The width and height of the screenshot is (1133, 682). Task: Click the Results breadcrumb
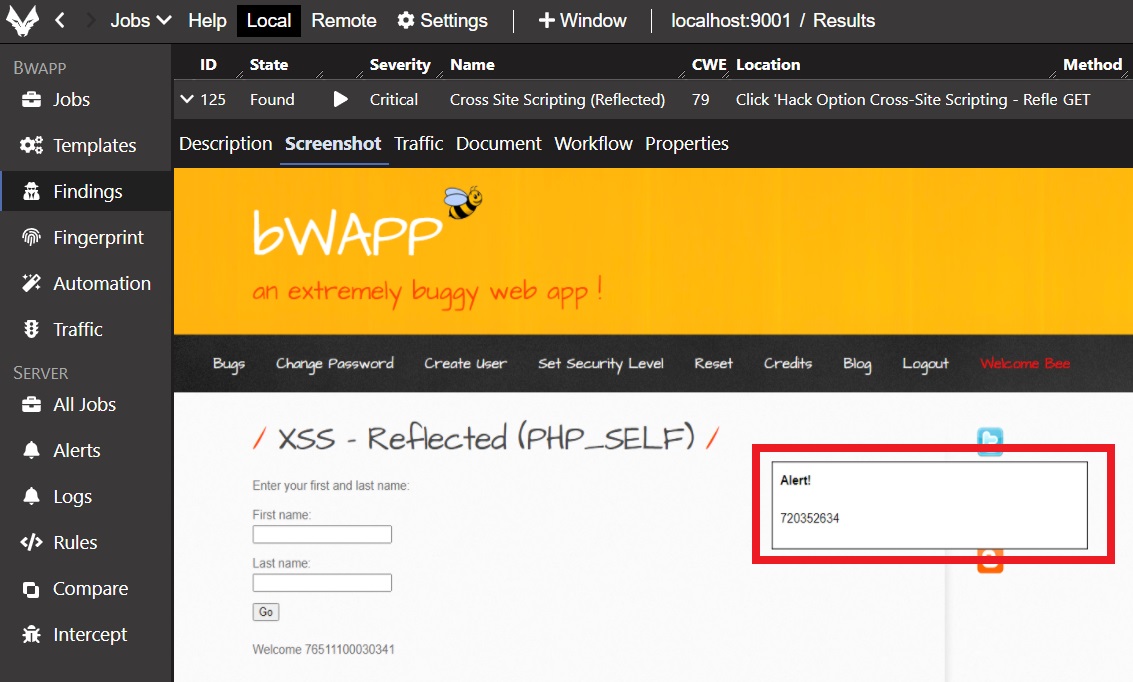point(844,20)
